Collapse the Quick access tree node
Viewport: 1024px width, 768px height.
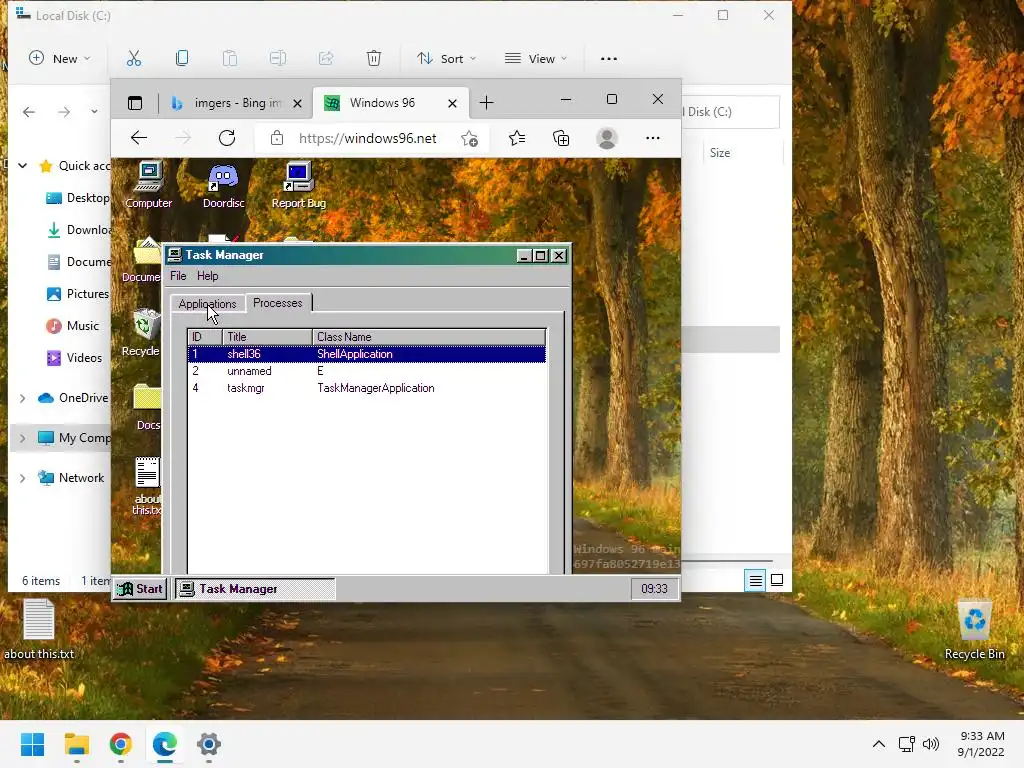(23, 166)
